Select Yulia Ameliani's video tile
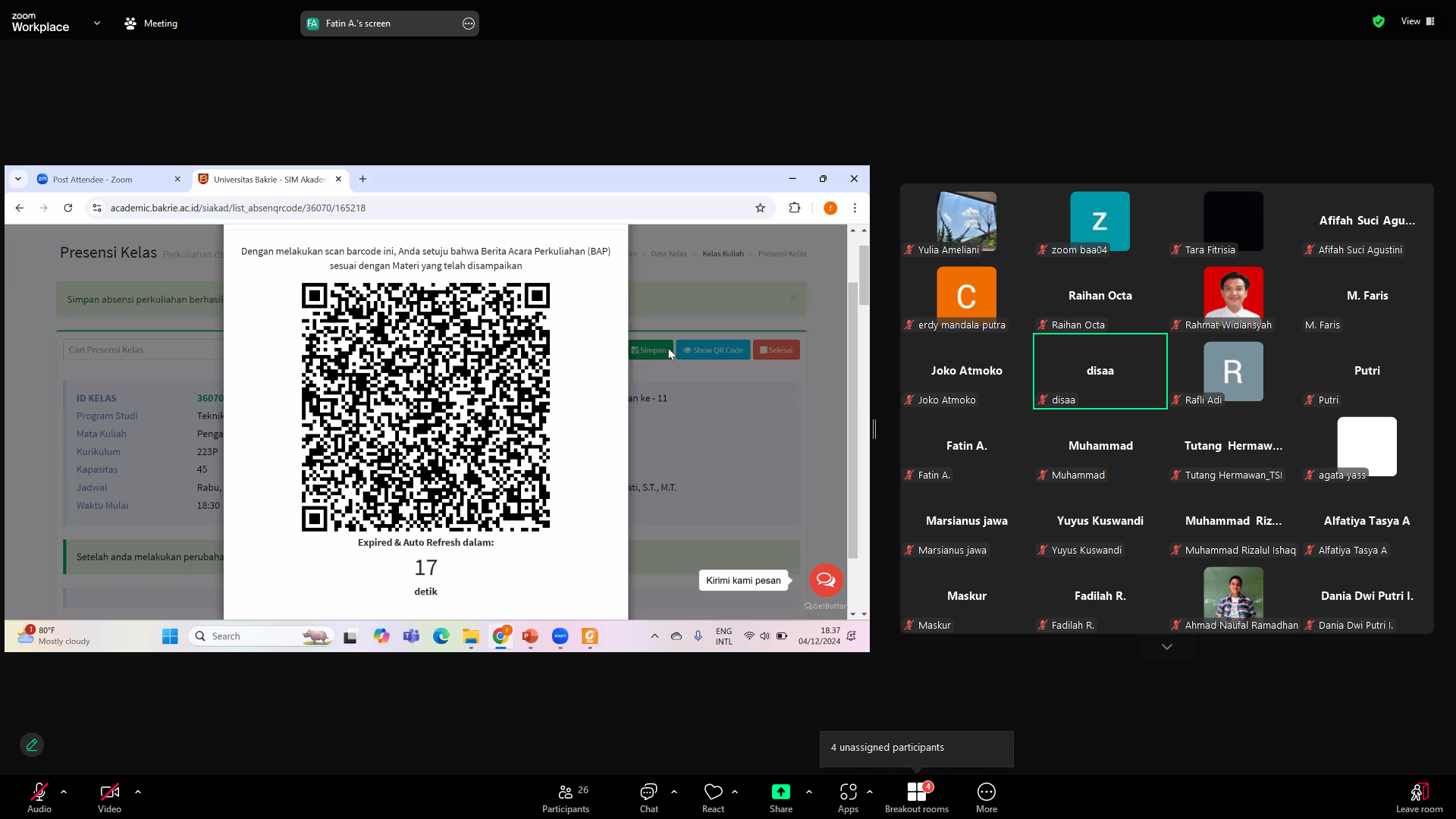Screen dimensions: 1456x819 coord(967,221)
